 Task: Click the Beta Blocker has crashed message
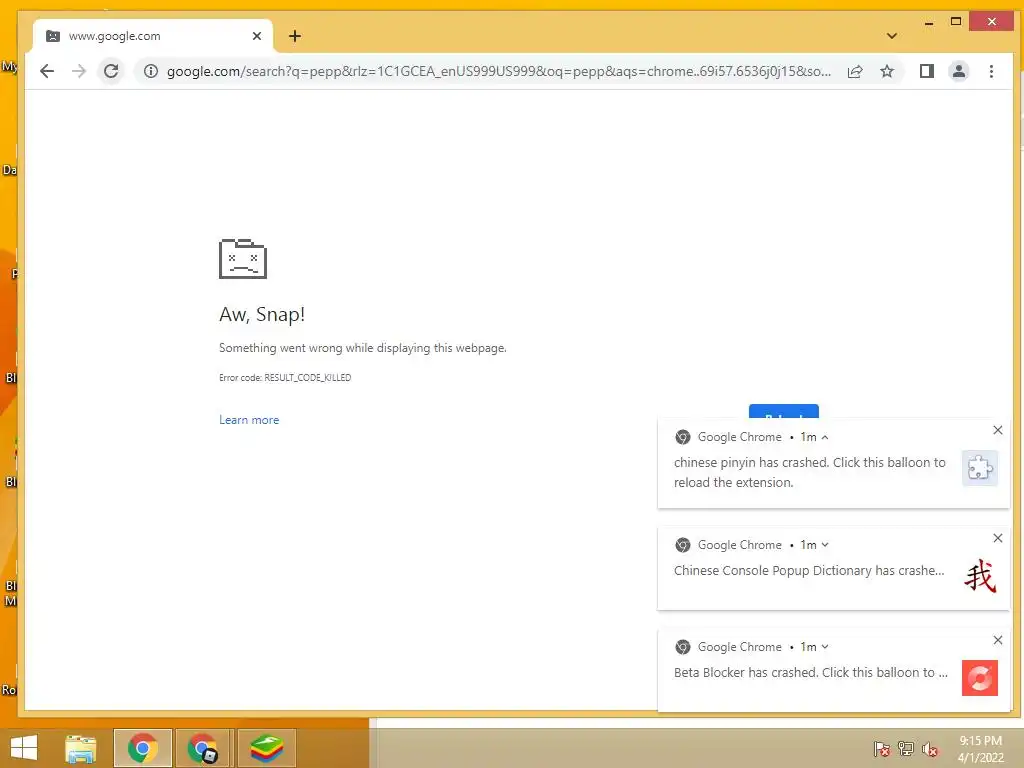[810, 673]
